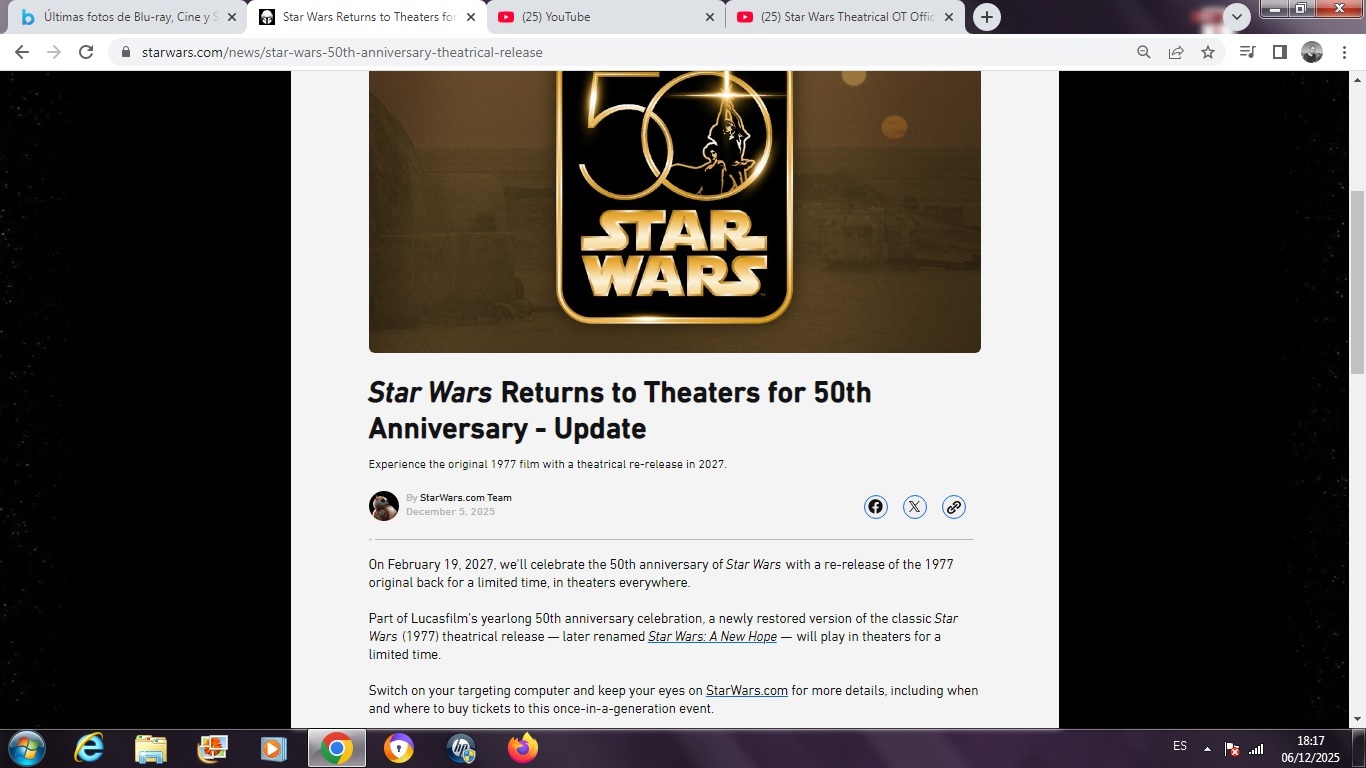The image size is (1366, 768).
Task: Bookmark this page with the star icon
Action: tap(1208, 52)
